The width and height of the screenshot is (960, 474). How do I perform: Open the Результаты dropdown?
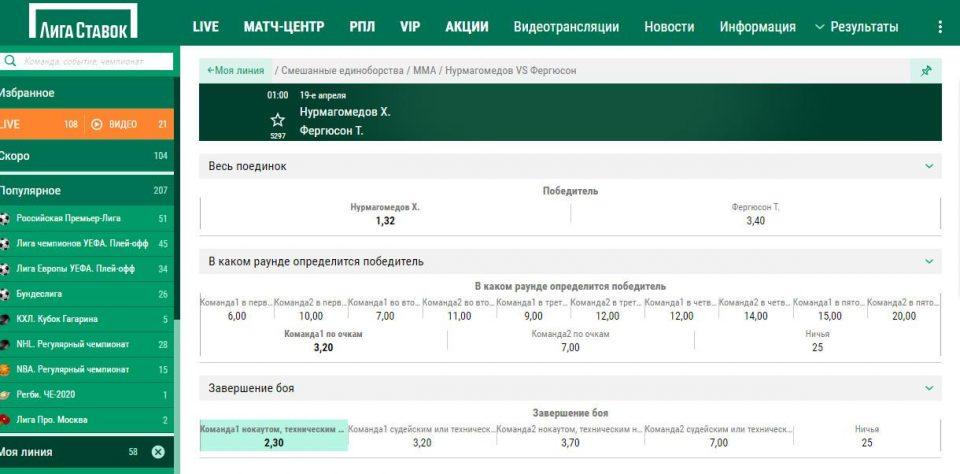[x=857, y=27]
